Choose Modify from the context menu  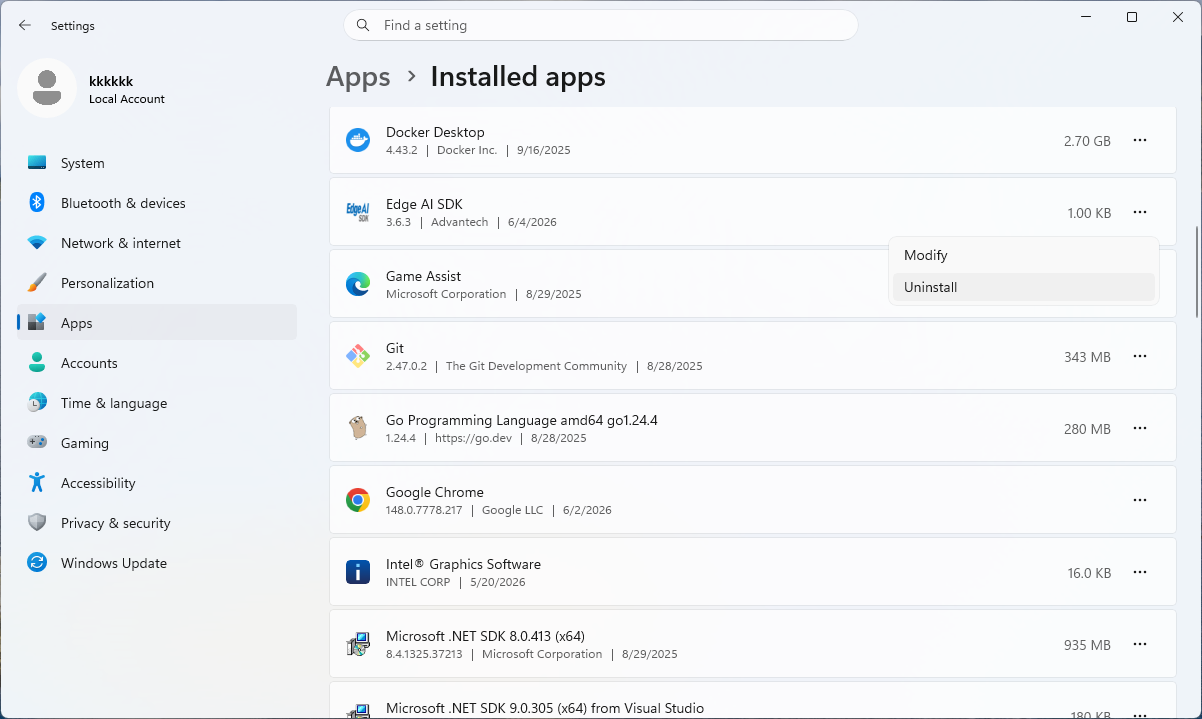click(x=1023, y=255)
